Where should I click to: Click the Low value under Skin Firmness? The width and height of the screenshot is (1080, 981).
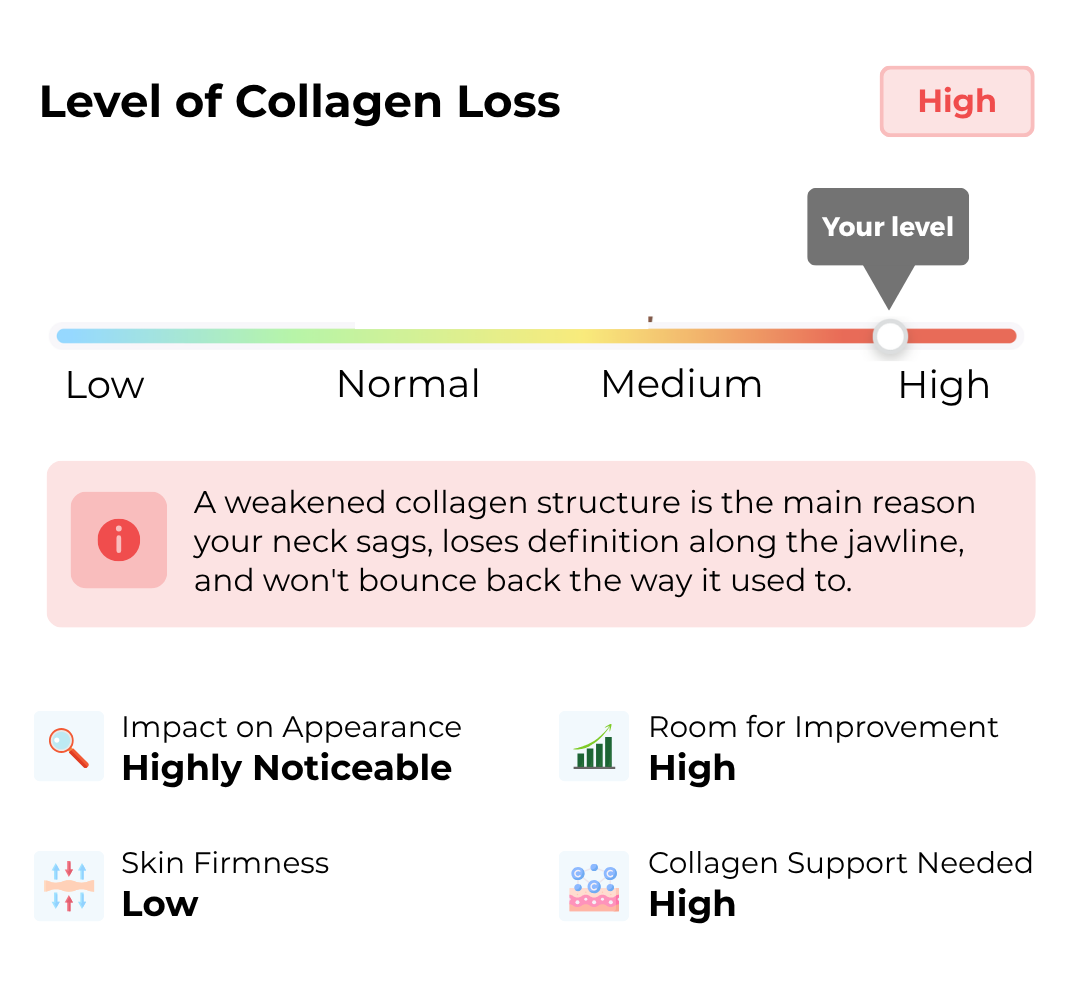(x=160, y=904)
